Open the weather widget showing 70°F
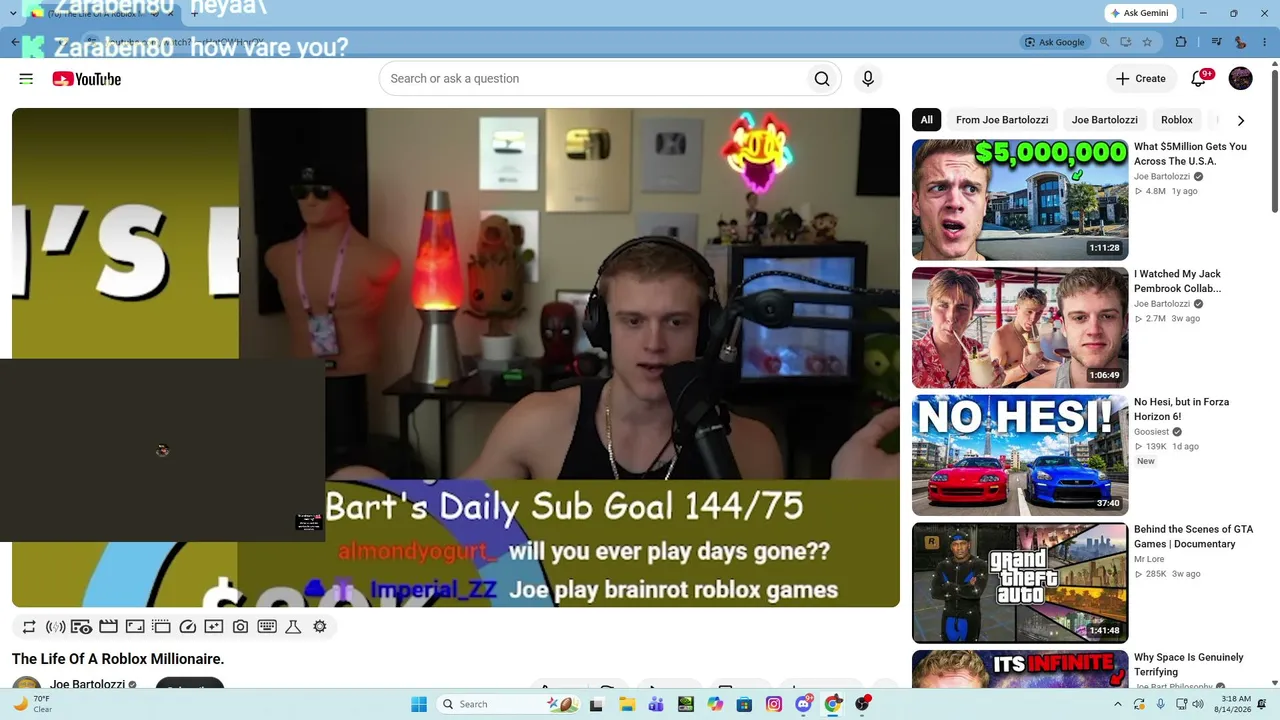The width and height of the screenshot is (1280, 720). click(33, 704)
